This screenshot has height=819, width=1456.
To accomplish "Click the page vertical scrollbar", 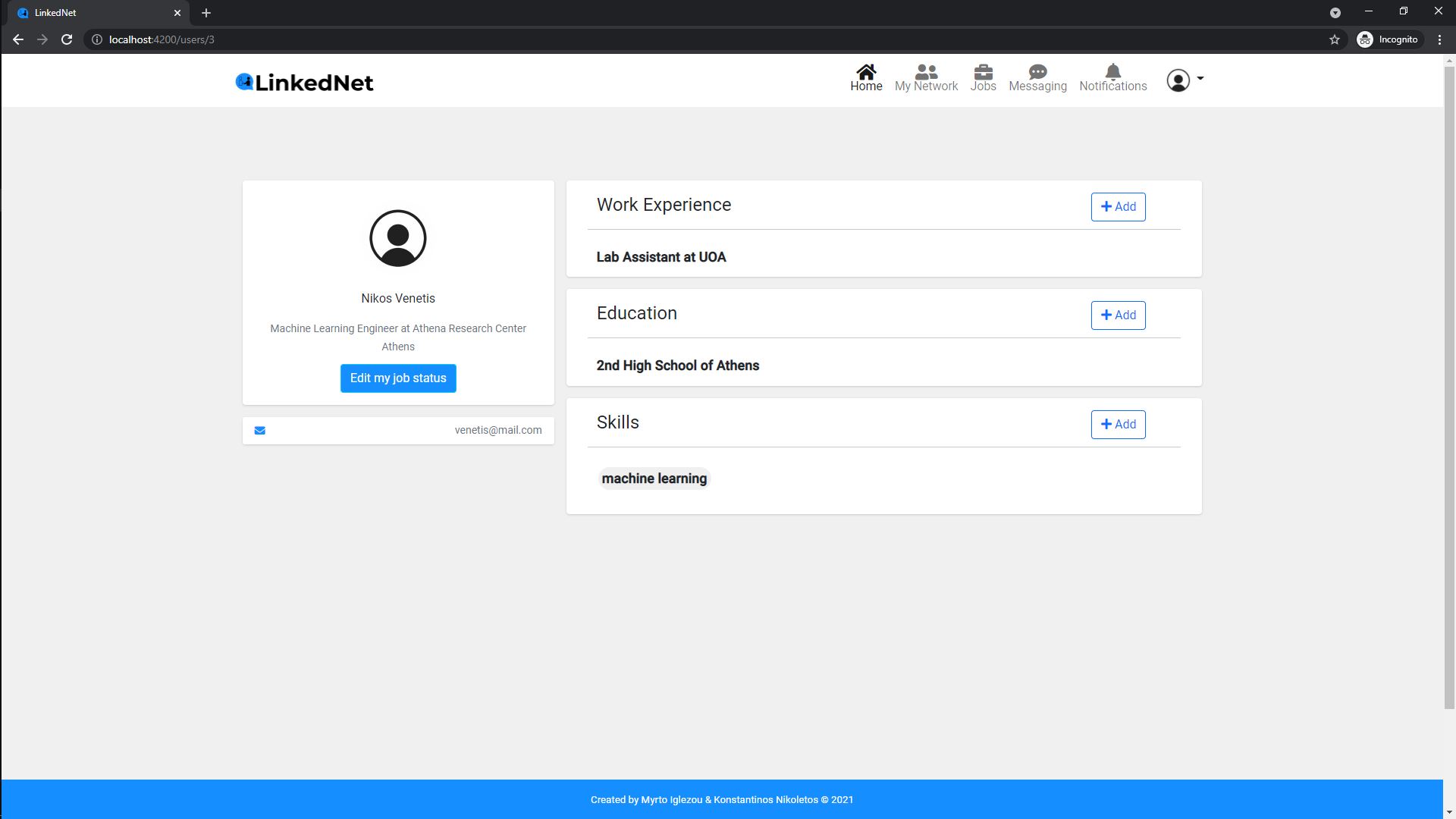I will click(1449, 379).
